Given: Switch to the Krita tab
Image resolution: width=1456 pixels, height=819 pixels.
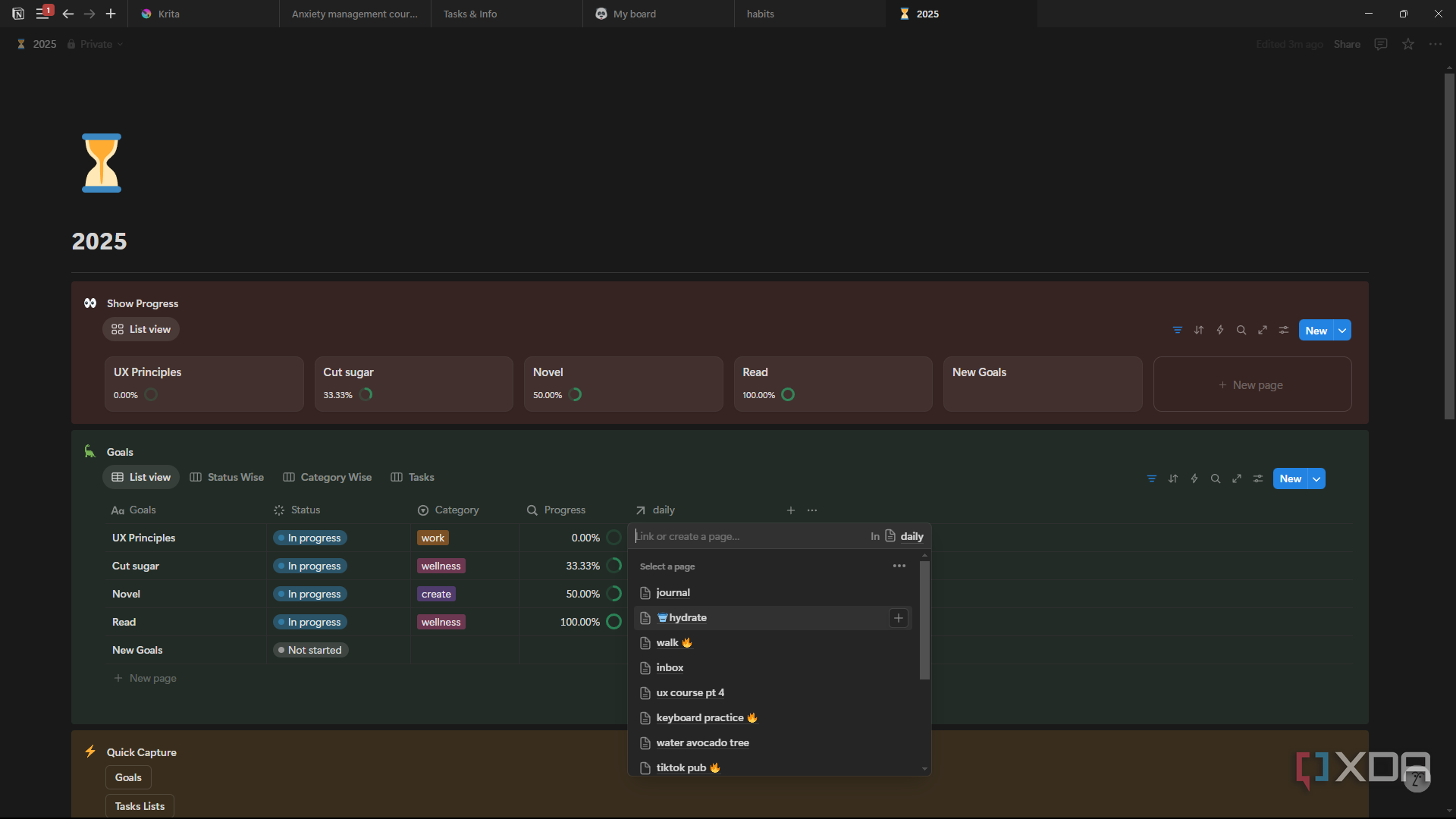Looking at the screenshot, I should click(203, 14).
